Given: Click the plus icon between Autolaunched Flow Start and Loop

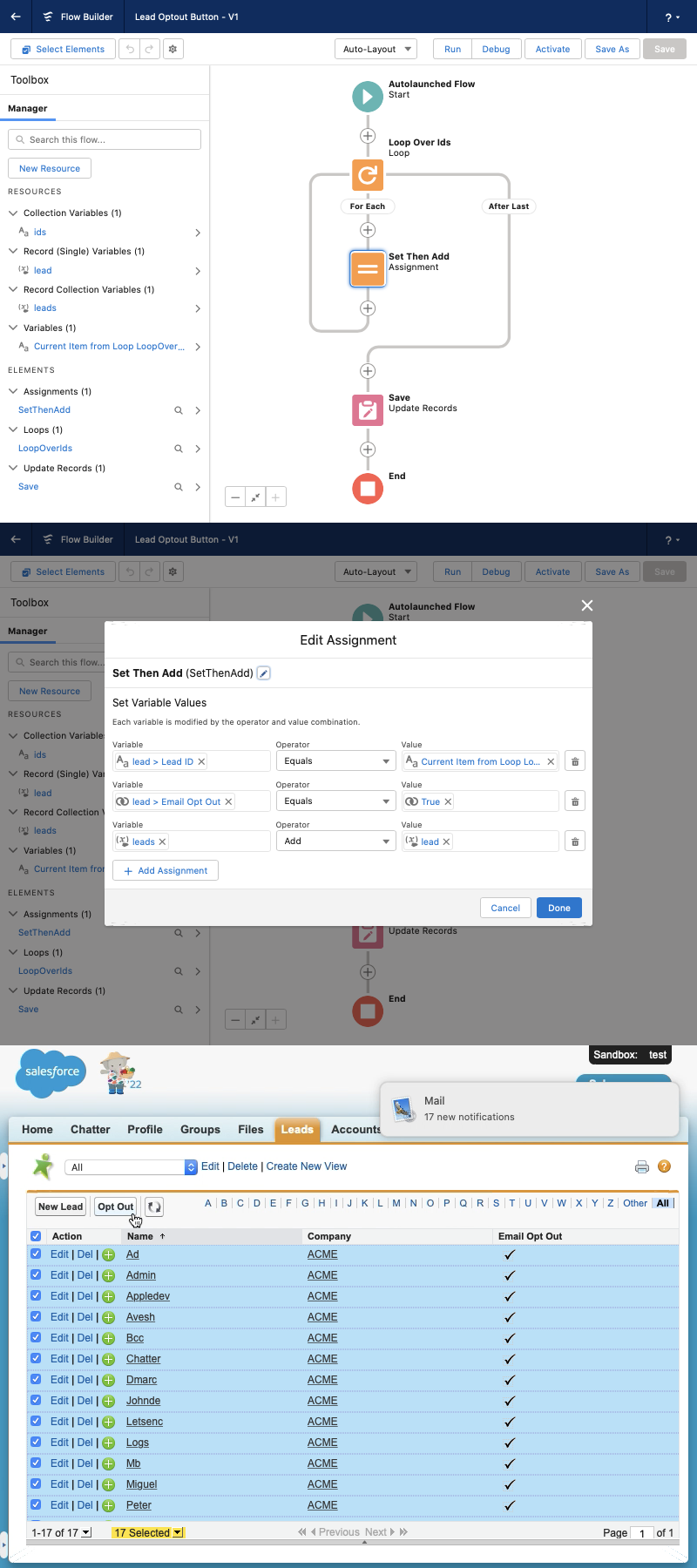Looking at the screenshot, I should [x=368, y=136].
